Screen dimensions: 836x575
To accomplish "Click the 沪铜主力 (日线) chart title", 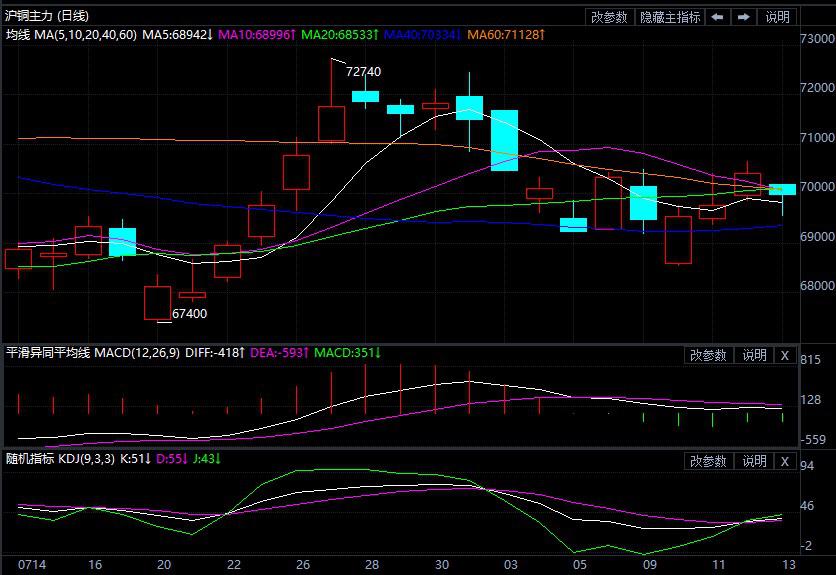I will [47, 16].
